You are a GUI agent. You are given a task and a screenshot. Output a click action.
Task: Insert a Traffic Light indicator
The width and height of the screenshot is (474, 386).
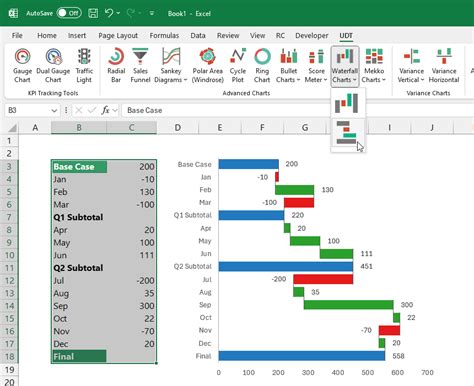84,66
